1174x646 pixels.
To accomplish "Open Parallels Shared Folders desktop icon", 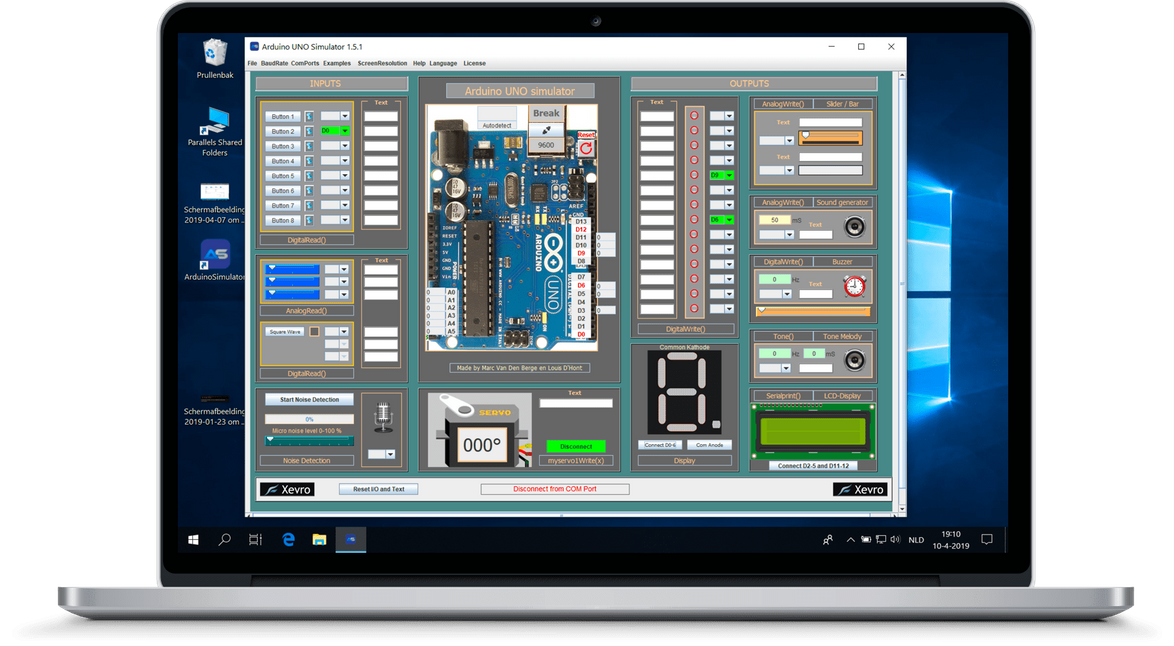I will [215, 131].
